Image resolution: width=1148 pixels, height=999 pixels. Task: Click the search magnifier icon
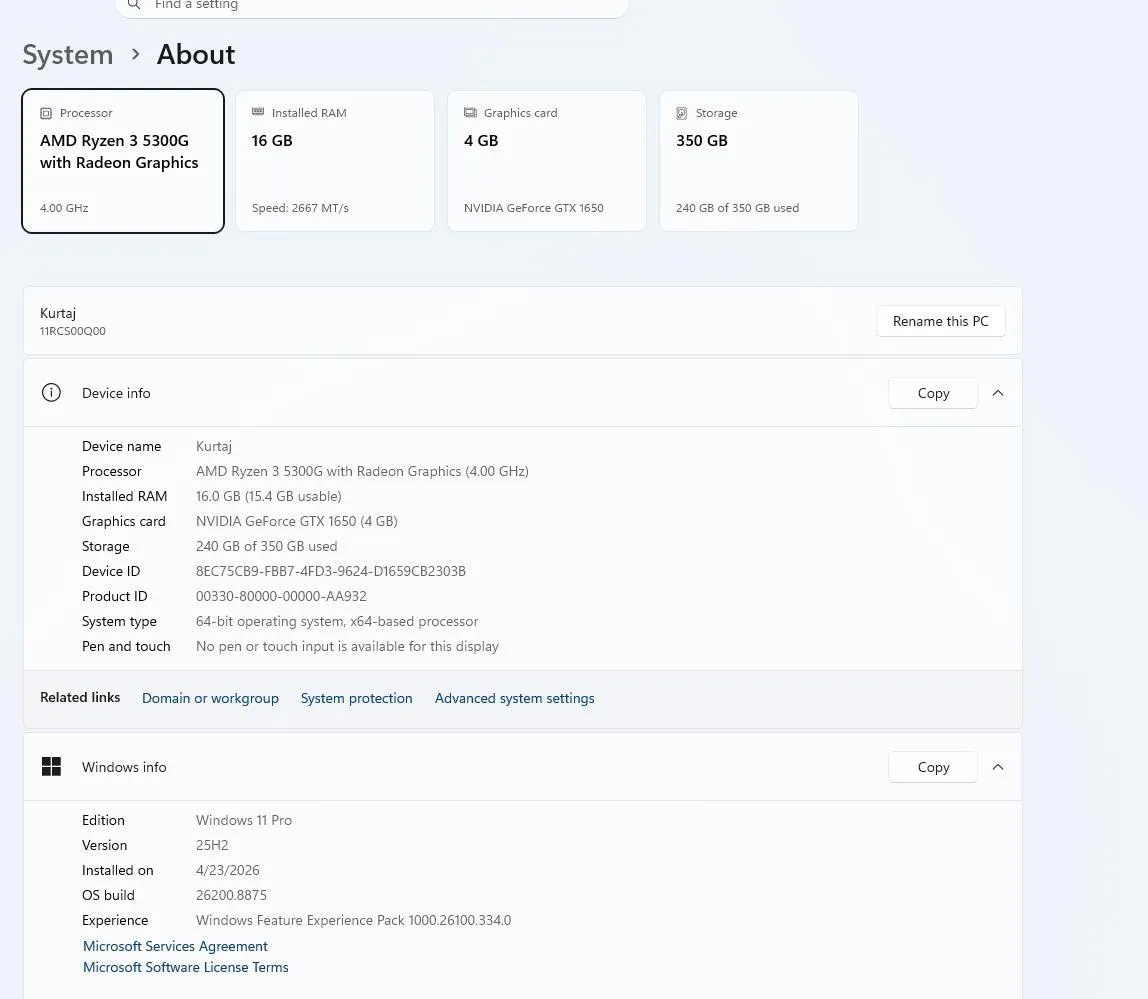pyautogui.click(x=134, y=4)
